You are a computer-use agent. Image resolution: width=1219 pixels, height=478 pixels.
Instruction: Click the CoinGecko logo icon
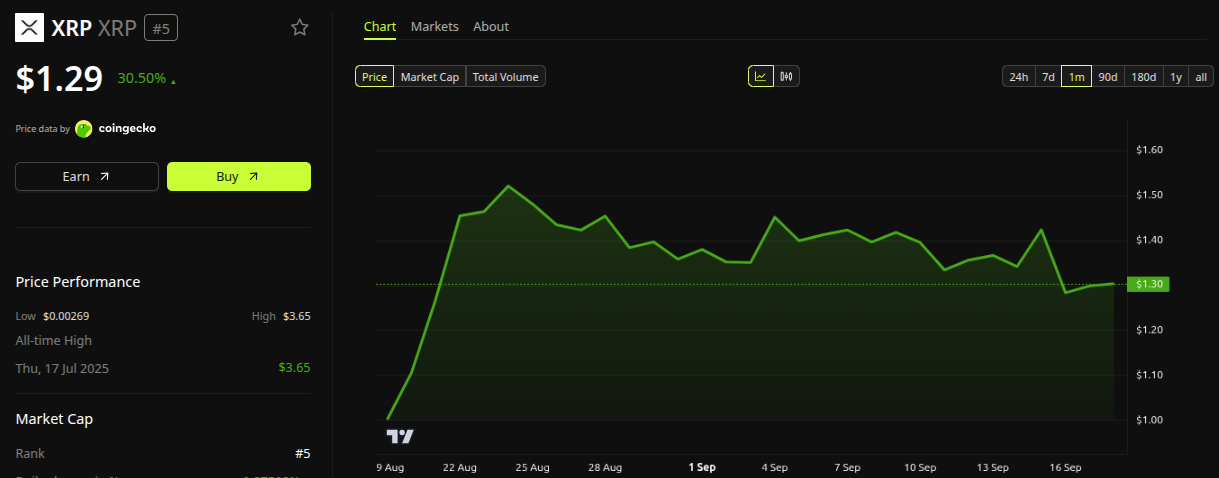click(84, 129)
